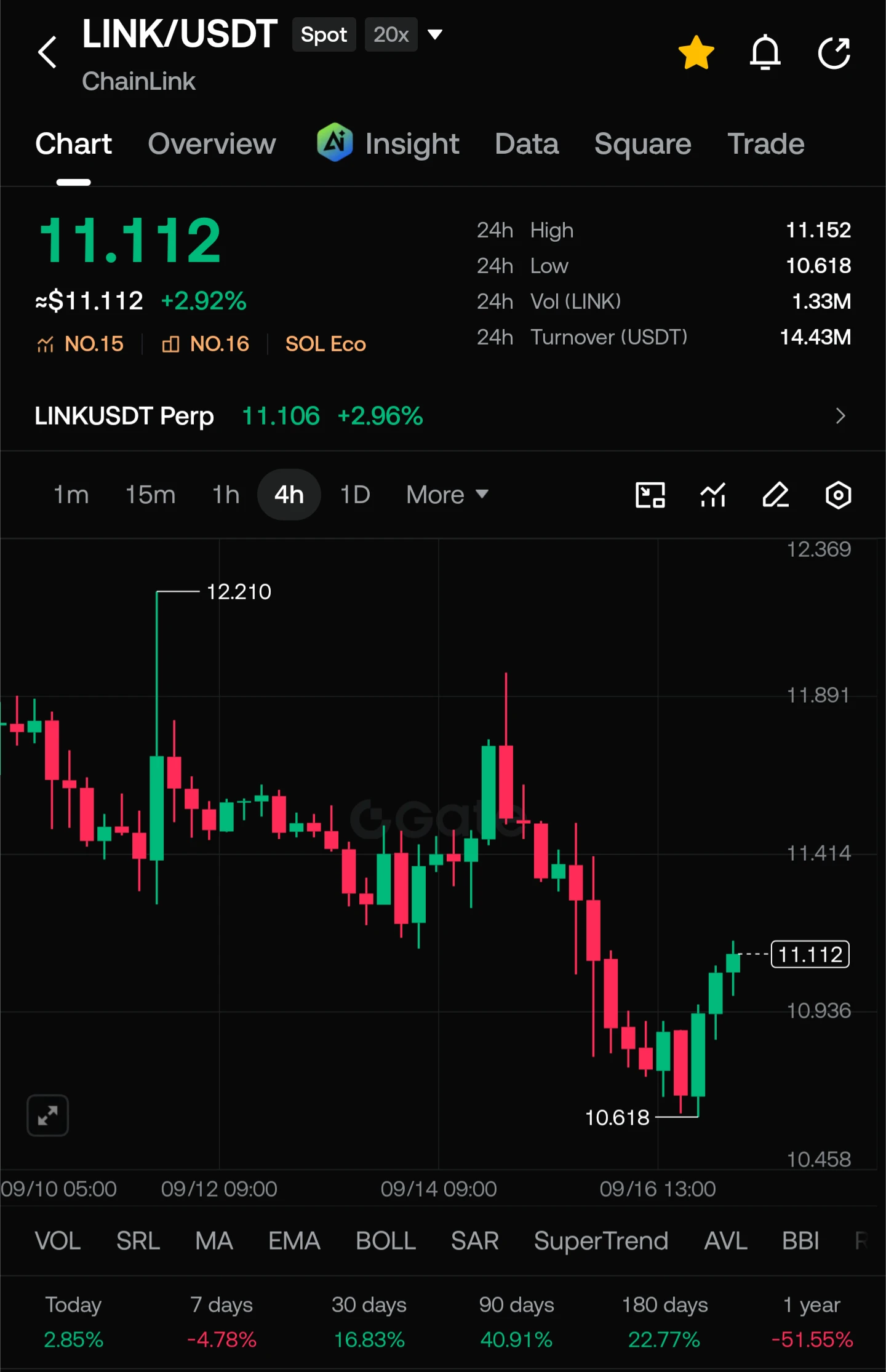The width and height of the screenshot is (886, 1372).
Task: Select the 1h timeframe
Action: (226, 495)
